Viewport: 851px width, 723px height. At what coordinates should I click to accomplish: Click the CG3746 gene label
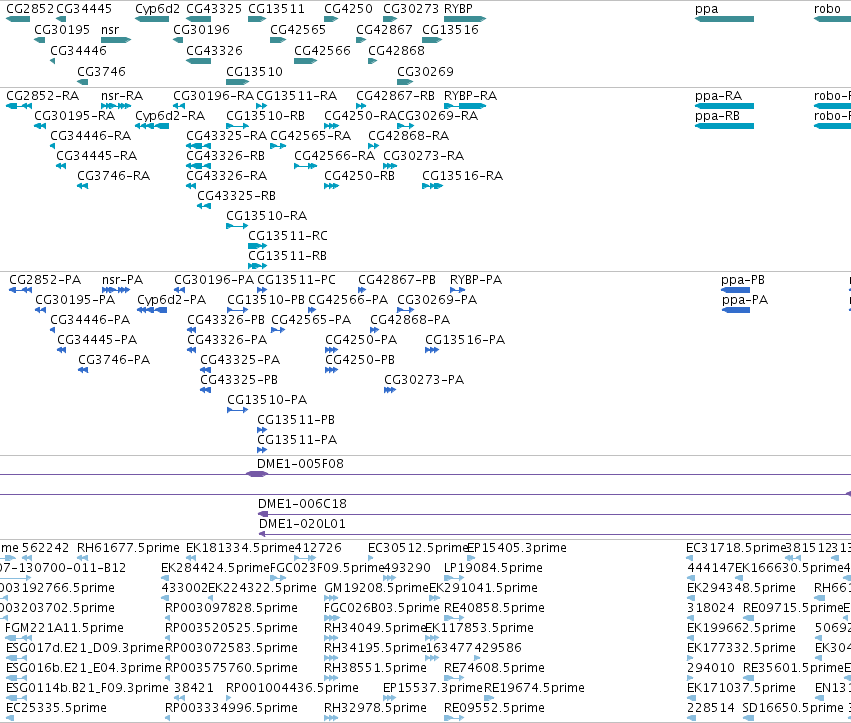pyautogui.click(x=101, y=72)
